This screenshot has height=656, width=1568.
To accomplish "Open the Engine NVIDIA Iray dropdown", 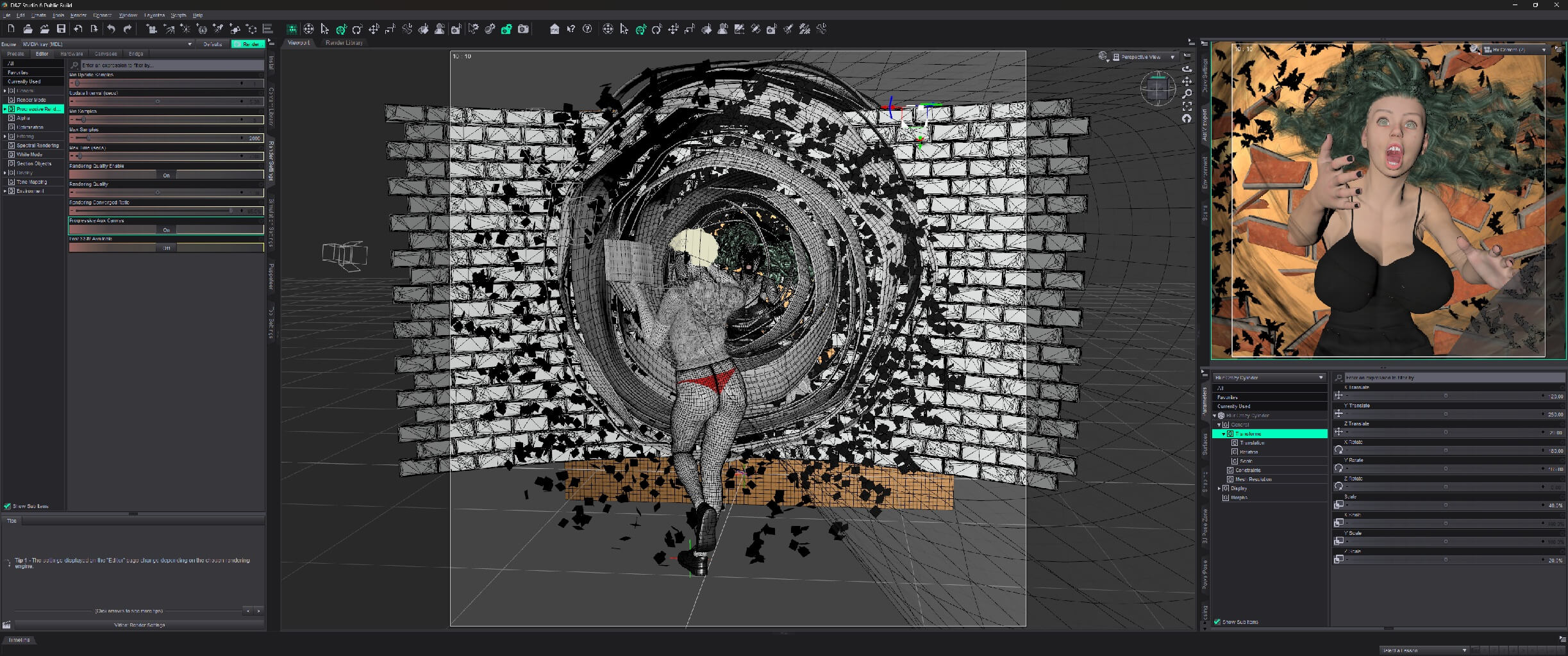I will click(107, 44).
